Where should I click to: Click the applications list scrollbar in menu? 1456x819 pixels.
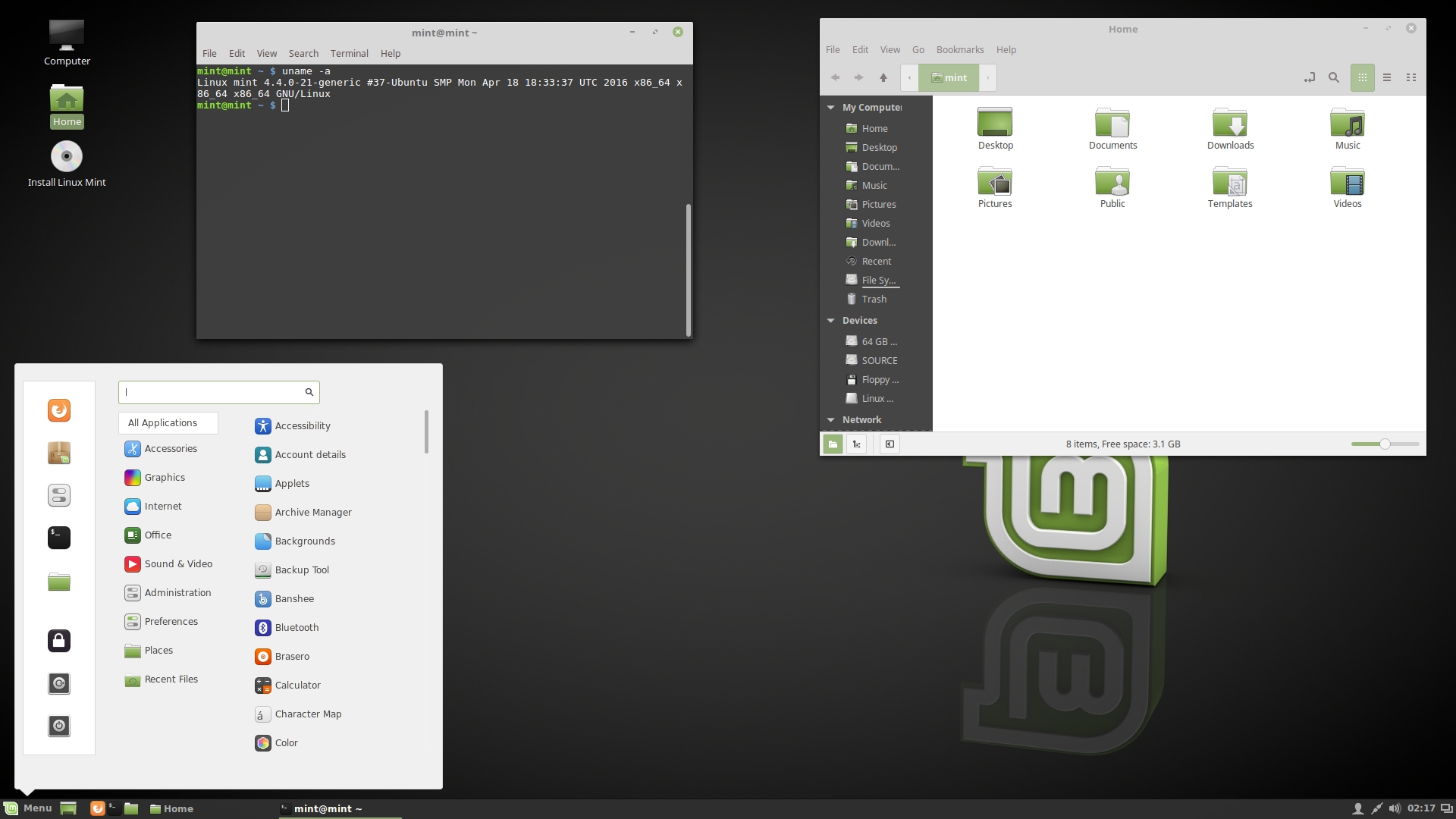click(426, 431)
